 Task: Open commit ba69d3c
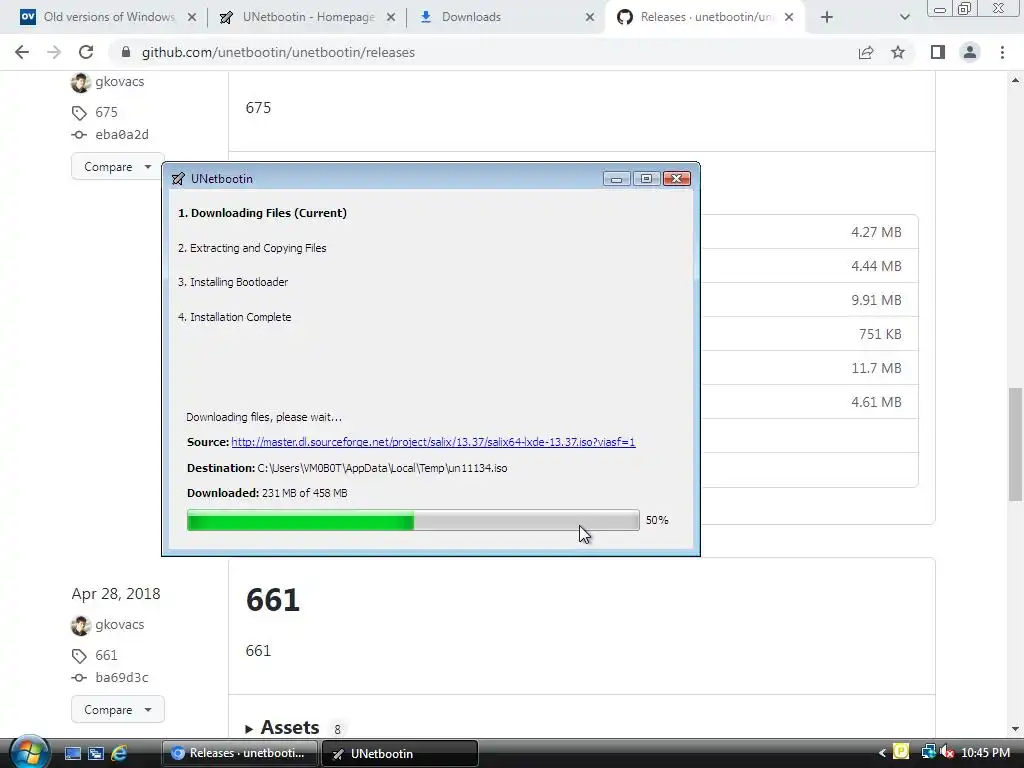(122, 677)
